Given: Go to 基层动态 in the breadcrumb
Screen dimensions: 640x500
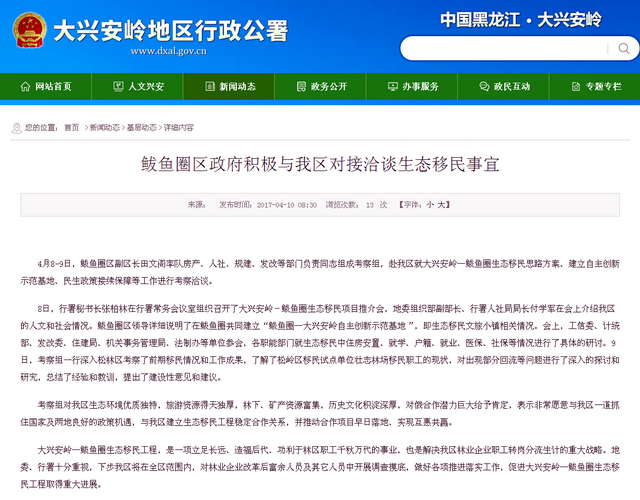Looking at the screenshot, I should click(x=142, y=128).
